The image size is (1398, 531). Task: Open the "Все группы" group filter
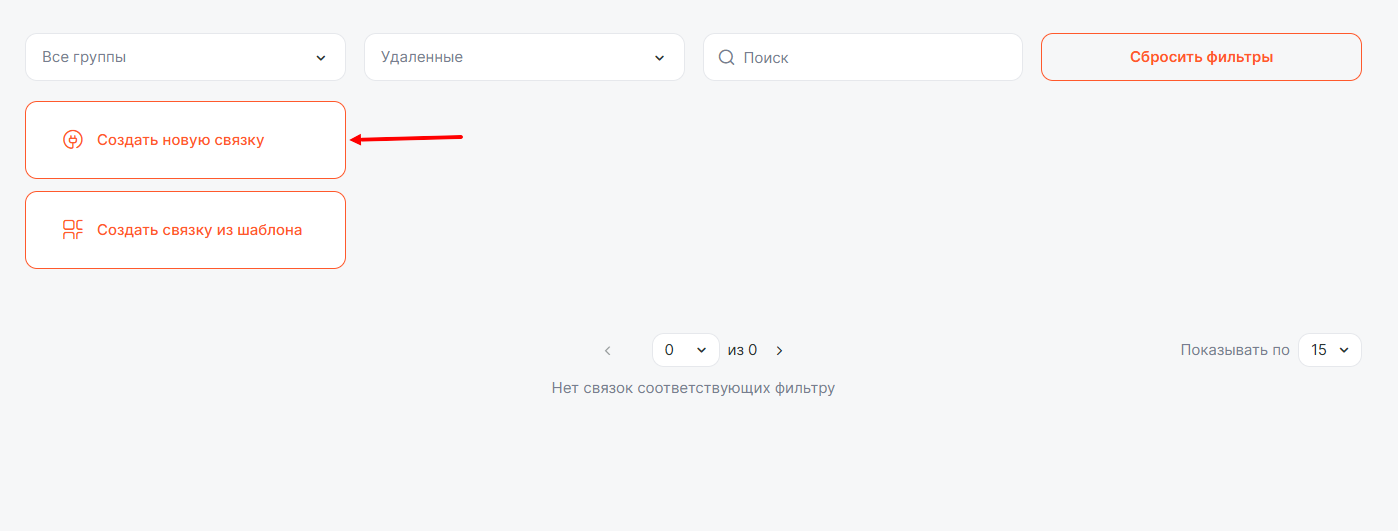[185, 57]
